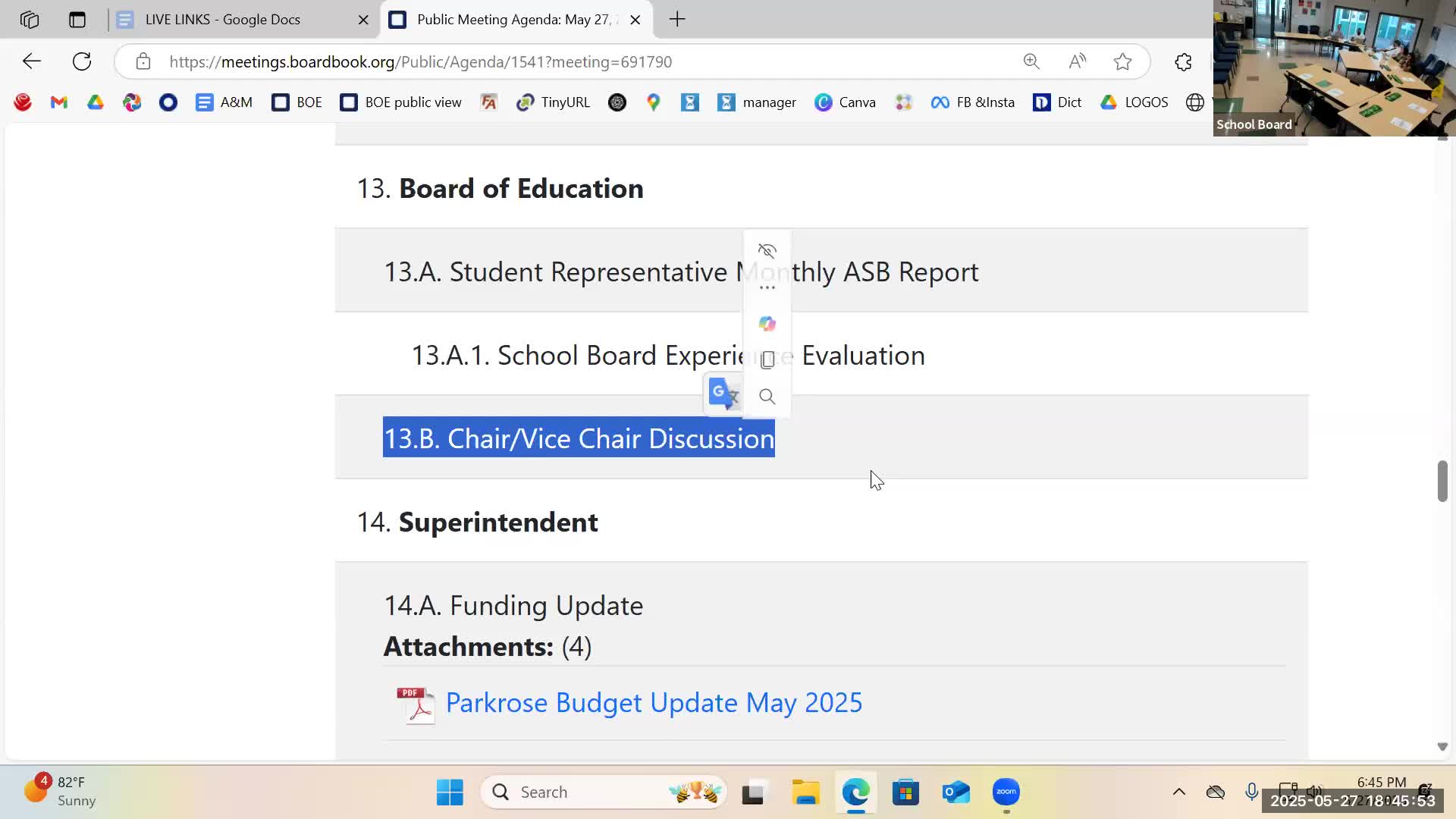
Task: Copy the selected text from mini menu
Action: click(767, 360)
